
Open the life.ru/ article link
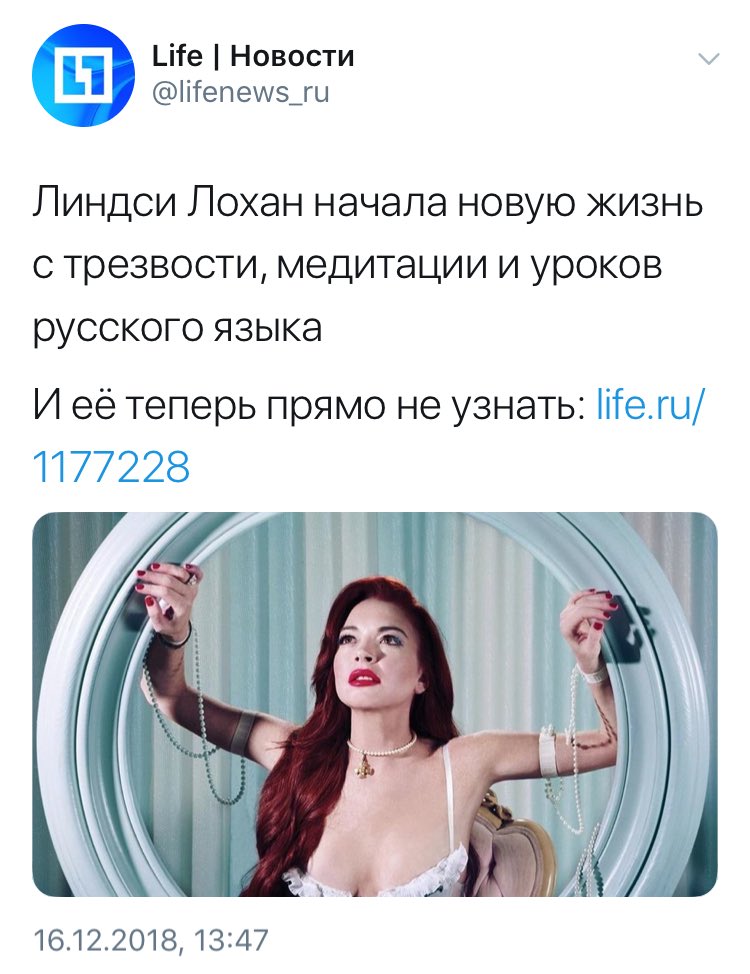tap(650, 404)
